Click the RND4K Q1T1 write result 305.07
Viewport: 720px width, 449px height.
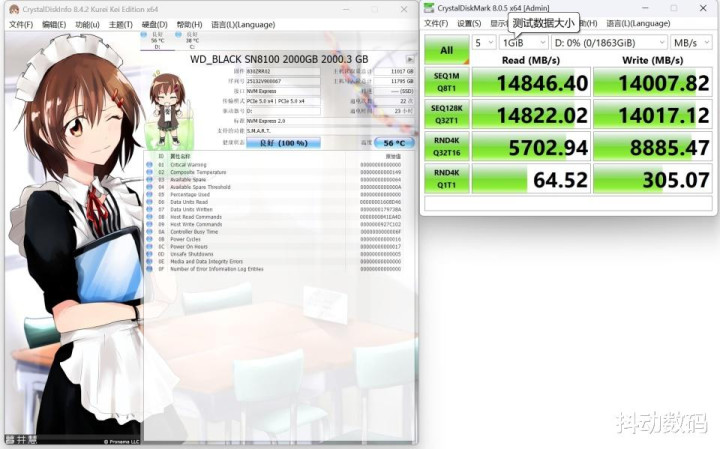[652, 179]
